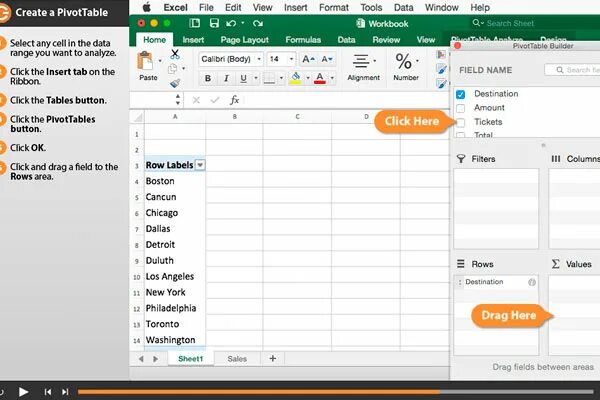The height and width of the screenshot is (400, 600).
Task: Go to next sheet arrow
Action: pyautogui.click(x=155, y=359)
